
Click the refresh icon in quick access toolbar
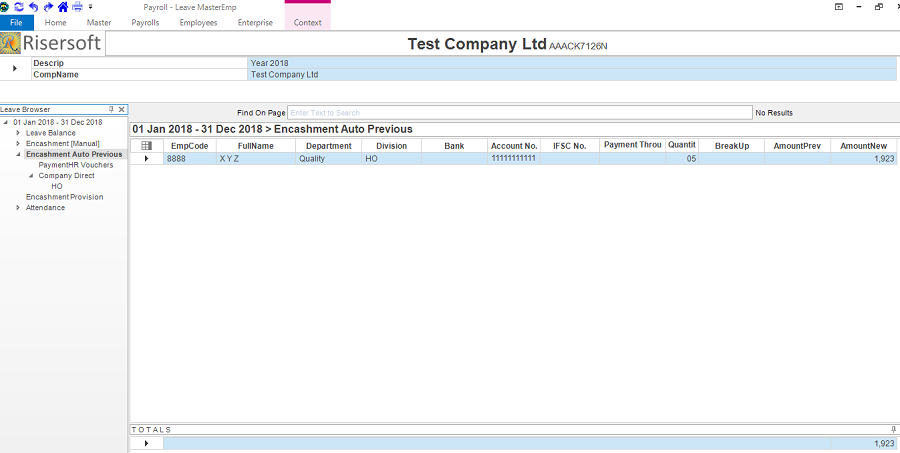(x=19, y=7)
